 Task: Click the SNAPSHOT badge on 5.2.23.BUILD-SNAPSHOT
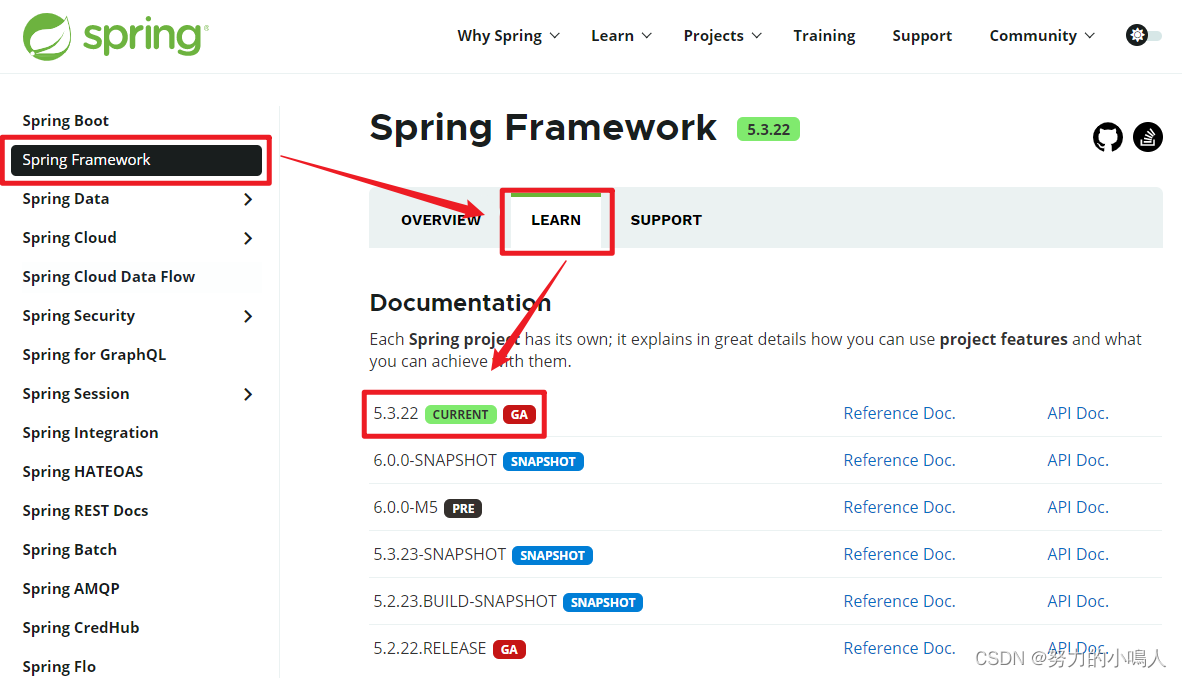tap(603, 603)
